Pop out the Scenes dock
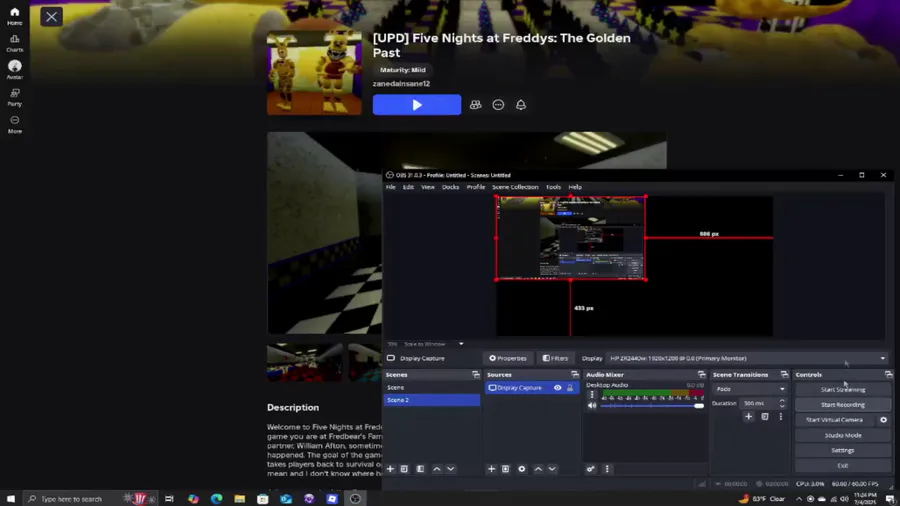This screenshot has width=900, height=506. click(x=476, y=375)
